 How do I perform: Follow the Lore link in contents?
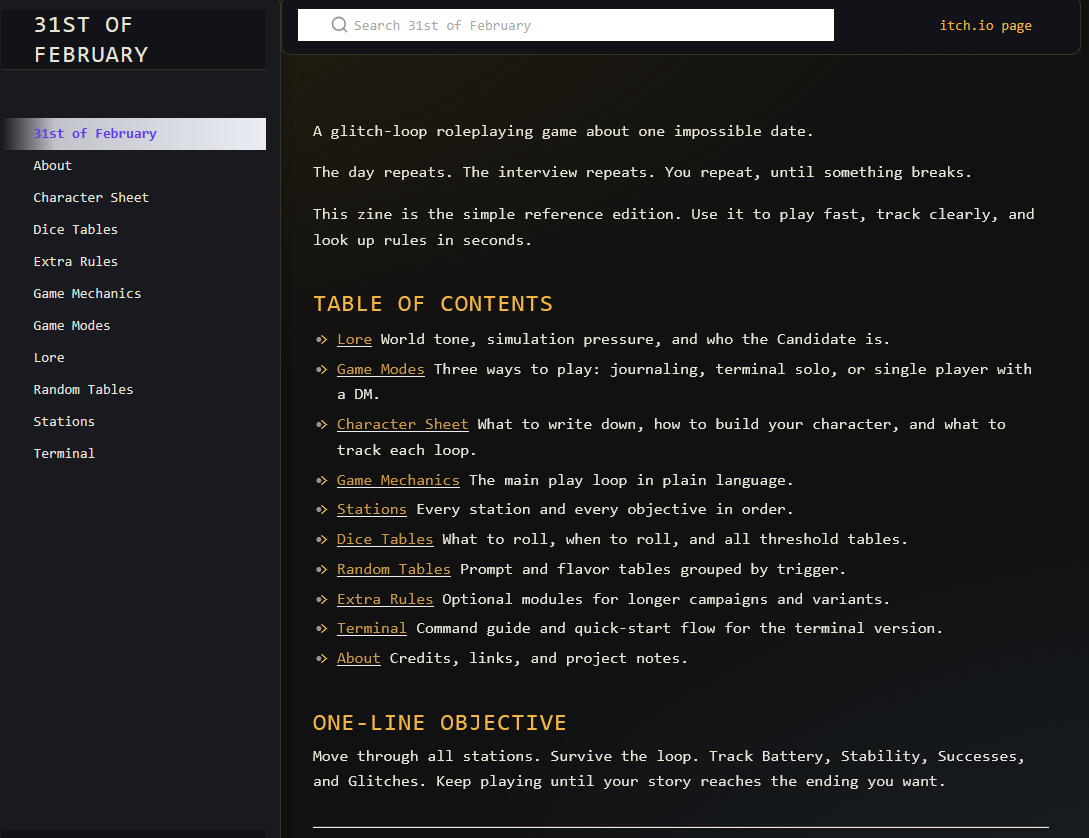(x=354, y=339)
